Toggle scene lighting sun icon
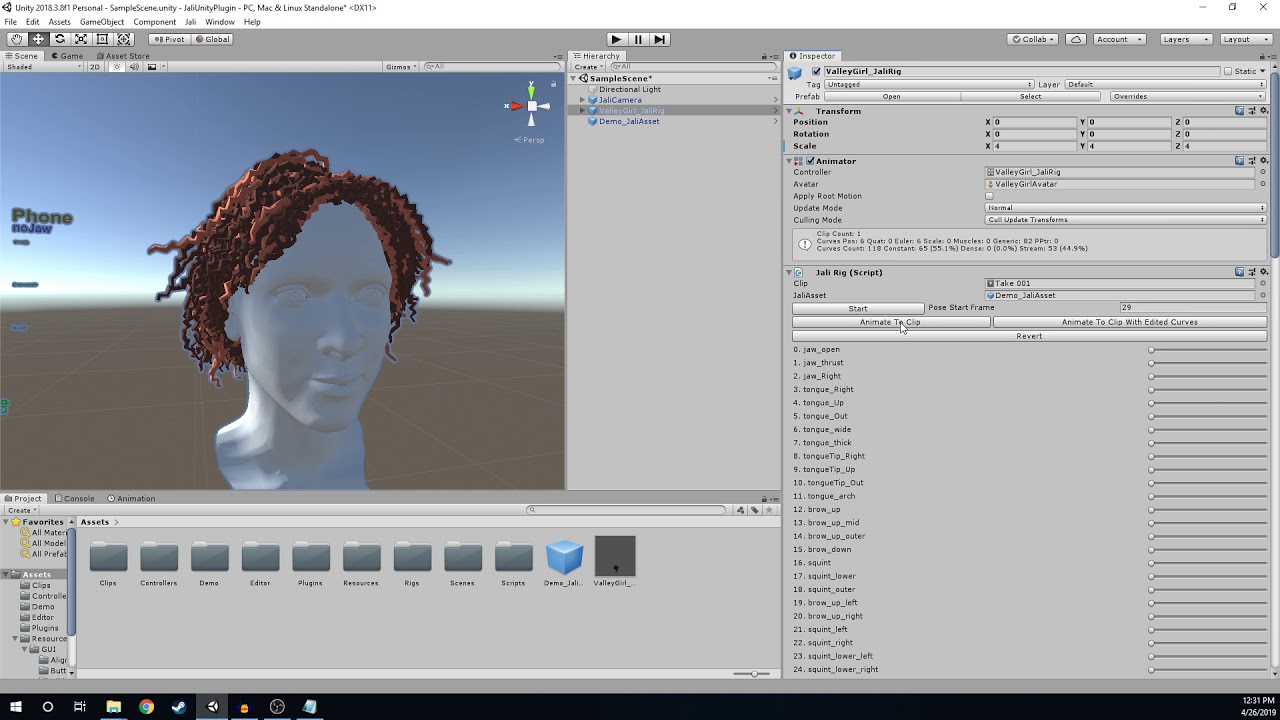The height and width of the screenshot is (720, 1280). (x=117, y=67)
